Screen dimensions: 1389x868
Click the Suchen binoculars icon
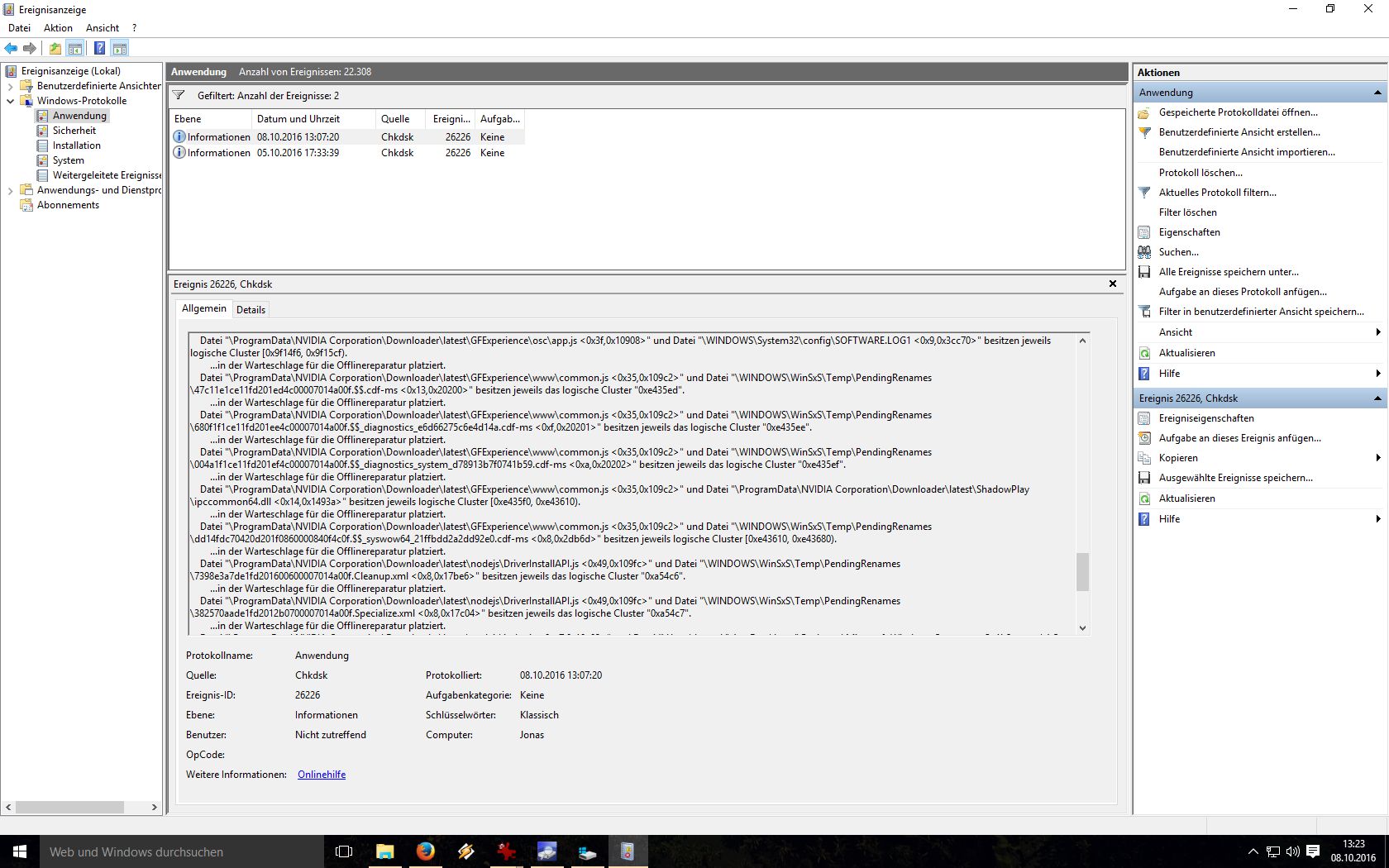click(x=1144, y=252)
